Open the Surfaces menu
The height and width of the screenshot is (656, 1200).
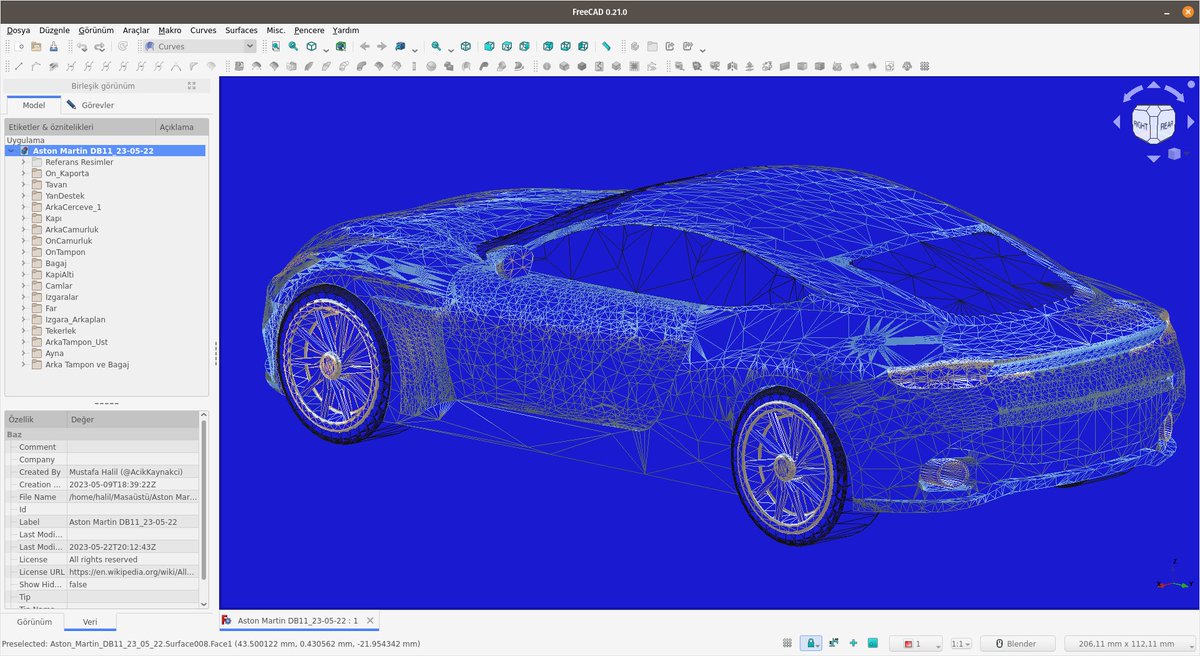(x=241, y=30)
